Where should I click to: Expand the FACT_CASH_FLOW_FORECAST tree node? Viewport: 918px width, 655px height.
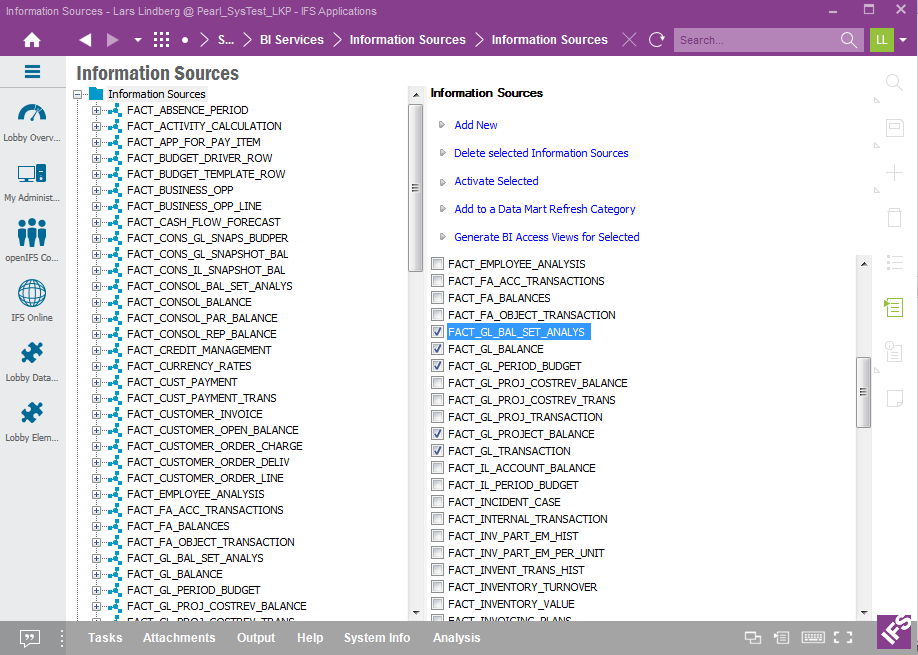tap(97, 222)
